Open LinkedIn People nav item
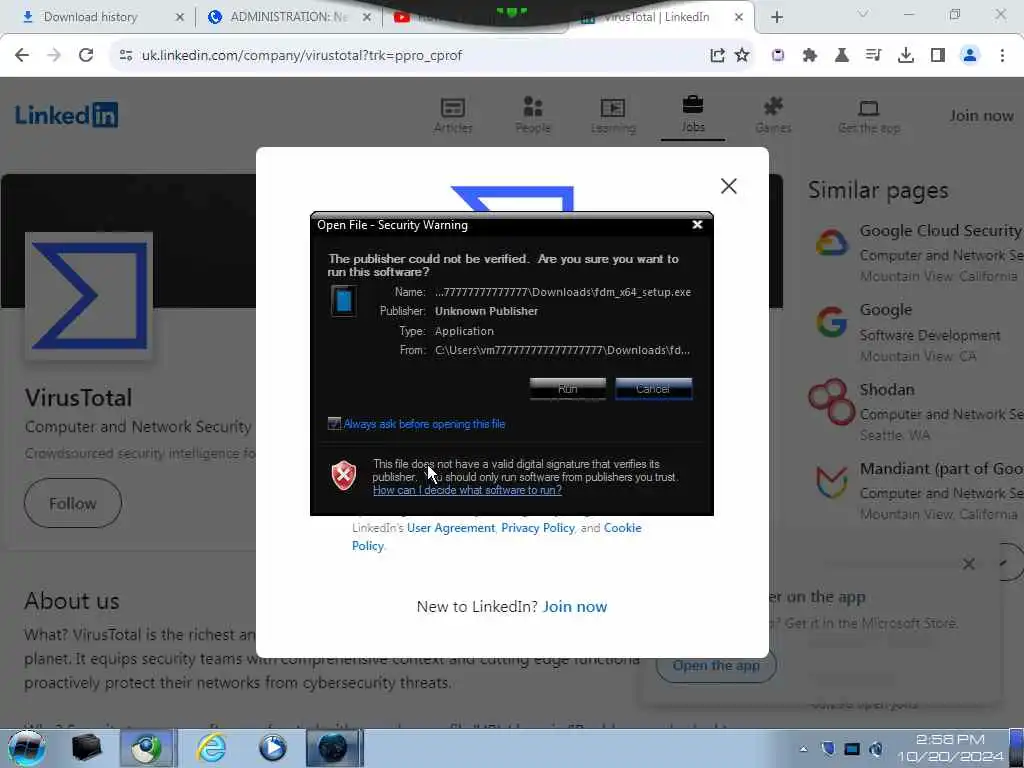Screen dimensions: 1024x768 (533, 116)
